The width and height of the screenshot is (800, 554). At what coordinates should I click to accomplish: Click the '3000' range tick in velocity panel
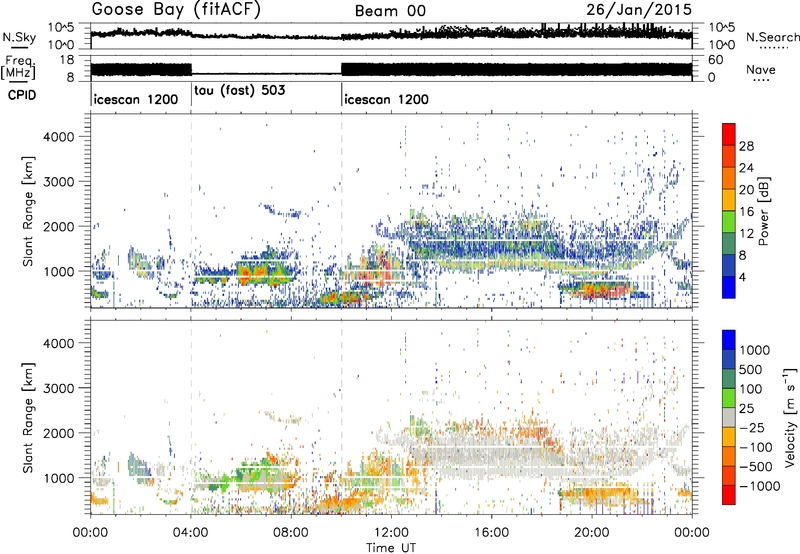[x=59, y=388]
